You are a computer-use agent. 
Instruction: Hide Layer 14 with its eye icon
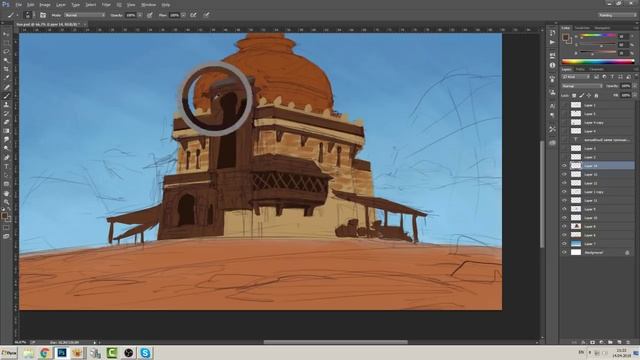click(564, 166)
